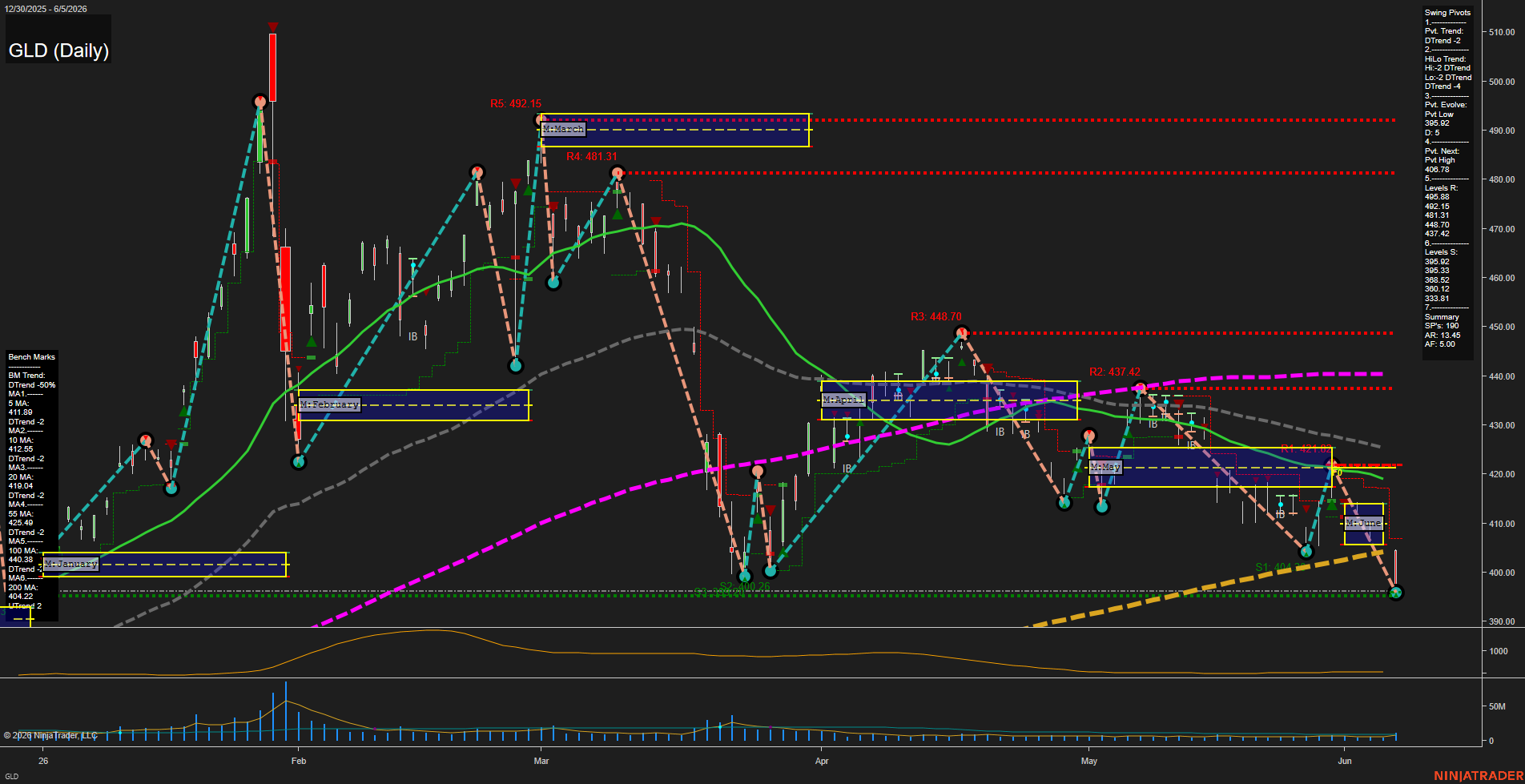Click the 200 MA: label in Bench Marks

coord(22,588)
